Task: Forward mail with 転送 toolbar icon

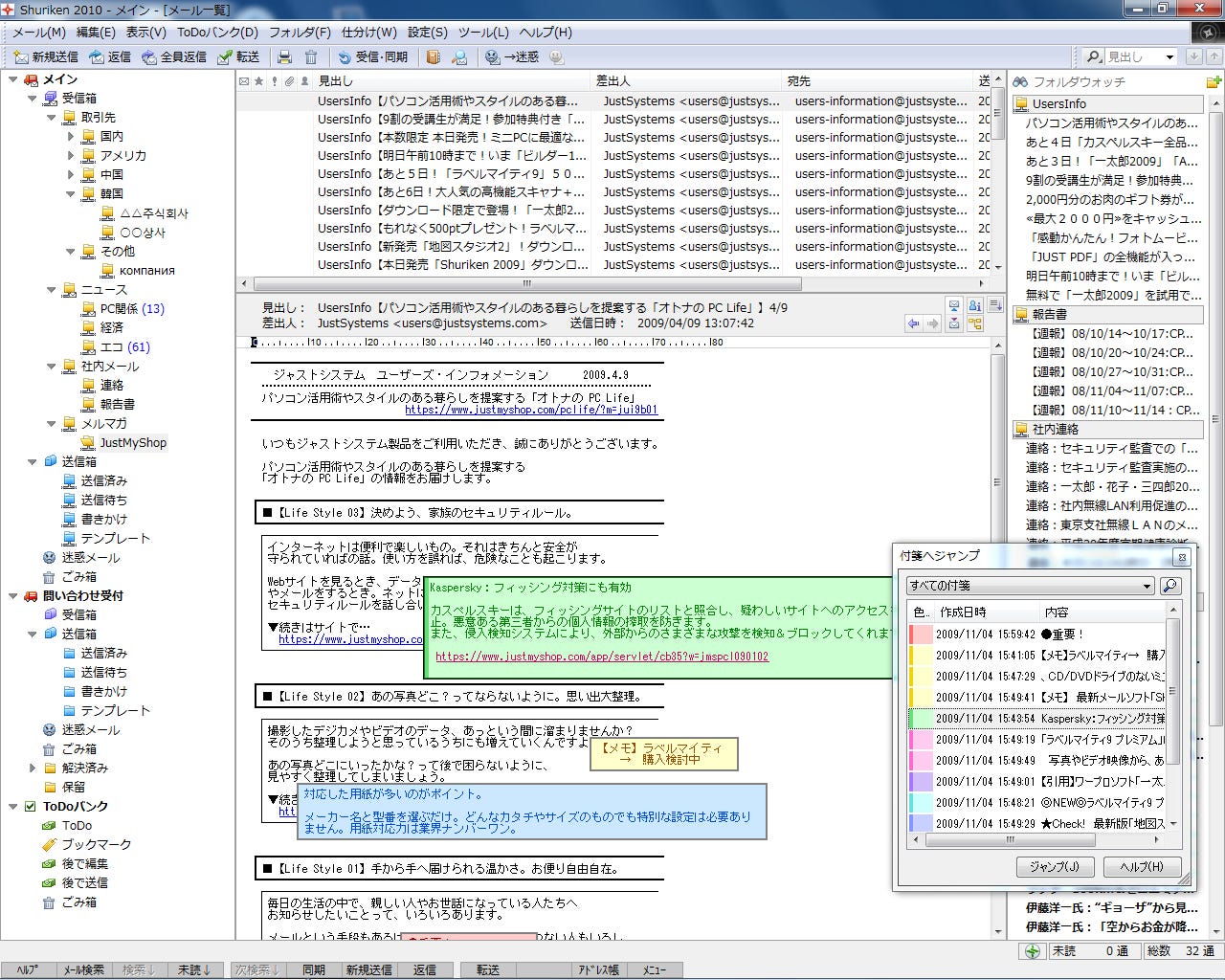Action: tap(237, 56)
